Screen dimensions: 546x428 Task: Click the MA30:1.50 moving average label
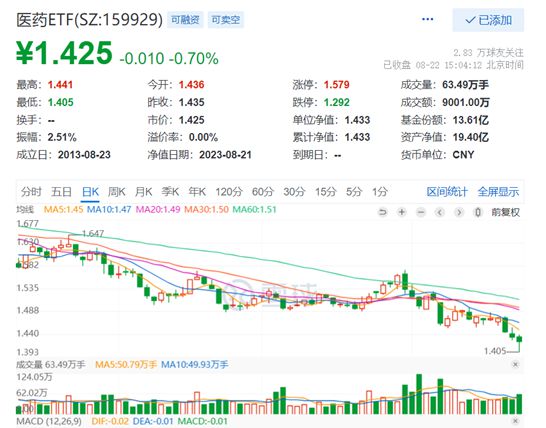(206, 209)
